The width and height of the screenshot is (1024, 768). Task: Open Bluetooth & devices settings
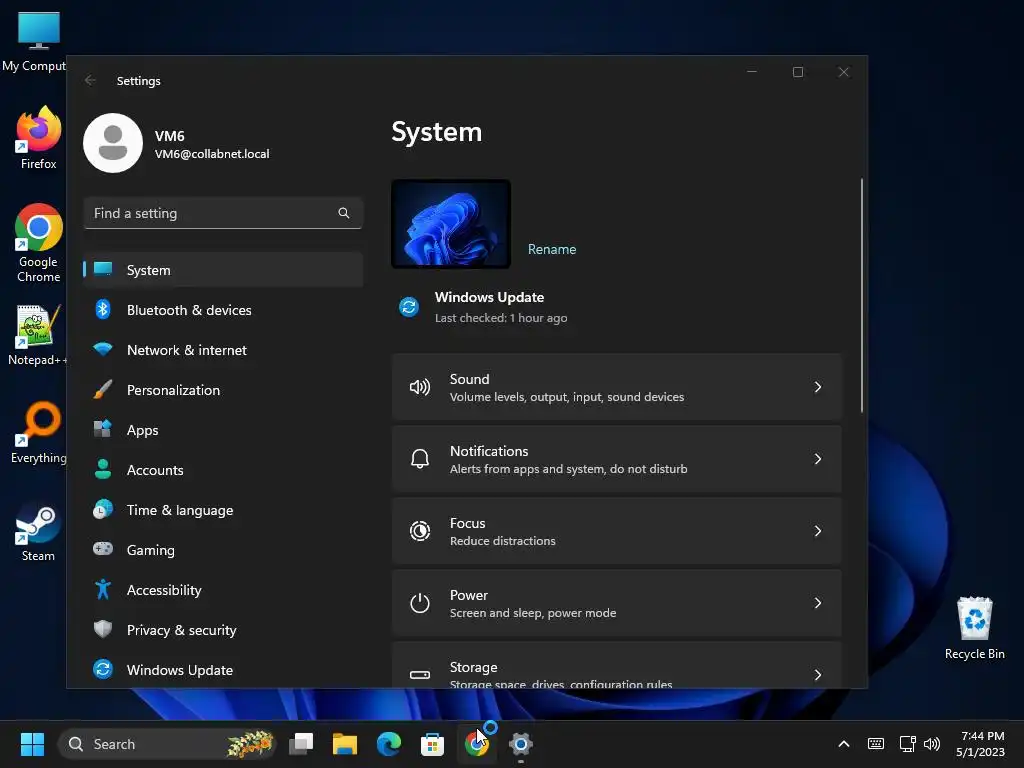(x=223, y=310)
